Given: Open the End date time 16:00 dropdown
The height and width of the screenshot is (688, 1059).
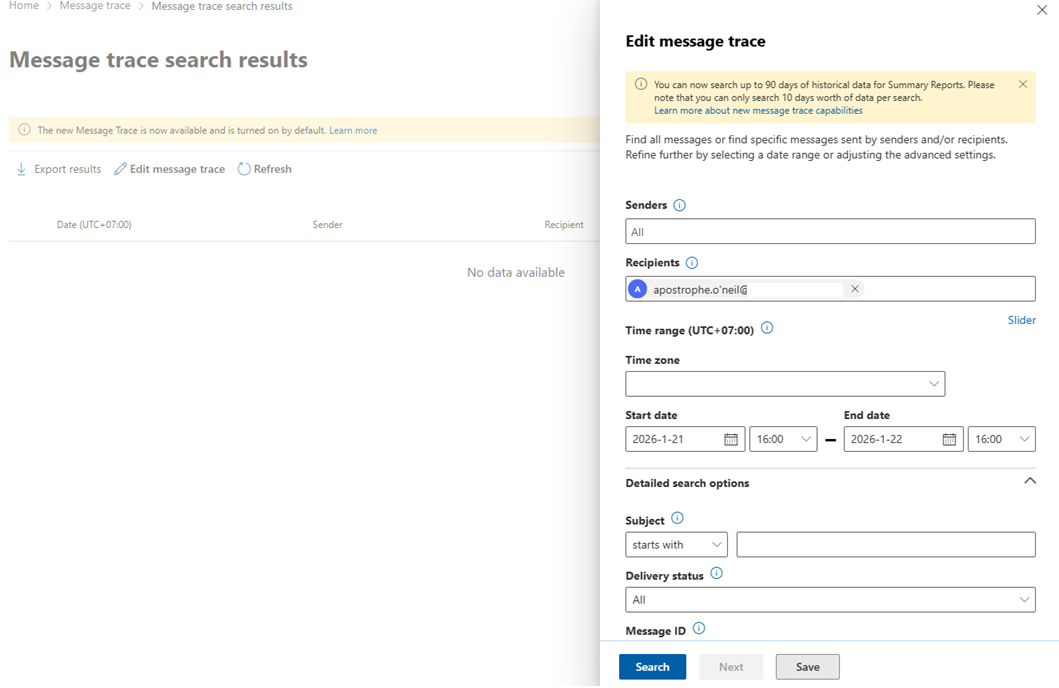Looking at the screenshot, I should click(x=1001, y=440).
